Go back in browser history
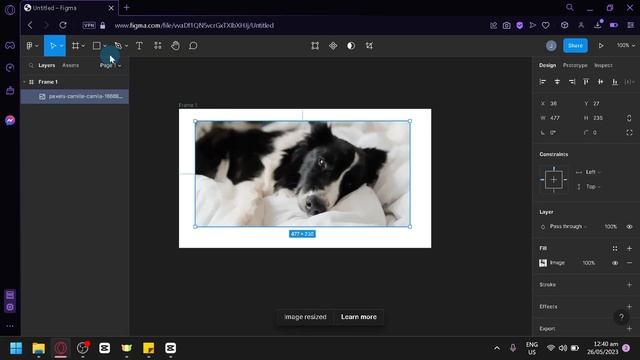 pos(30,25)
